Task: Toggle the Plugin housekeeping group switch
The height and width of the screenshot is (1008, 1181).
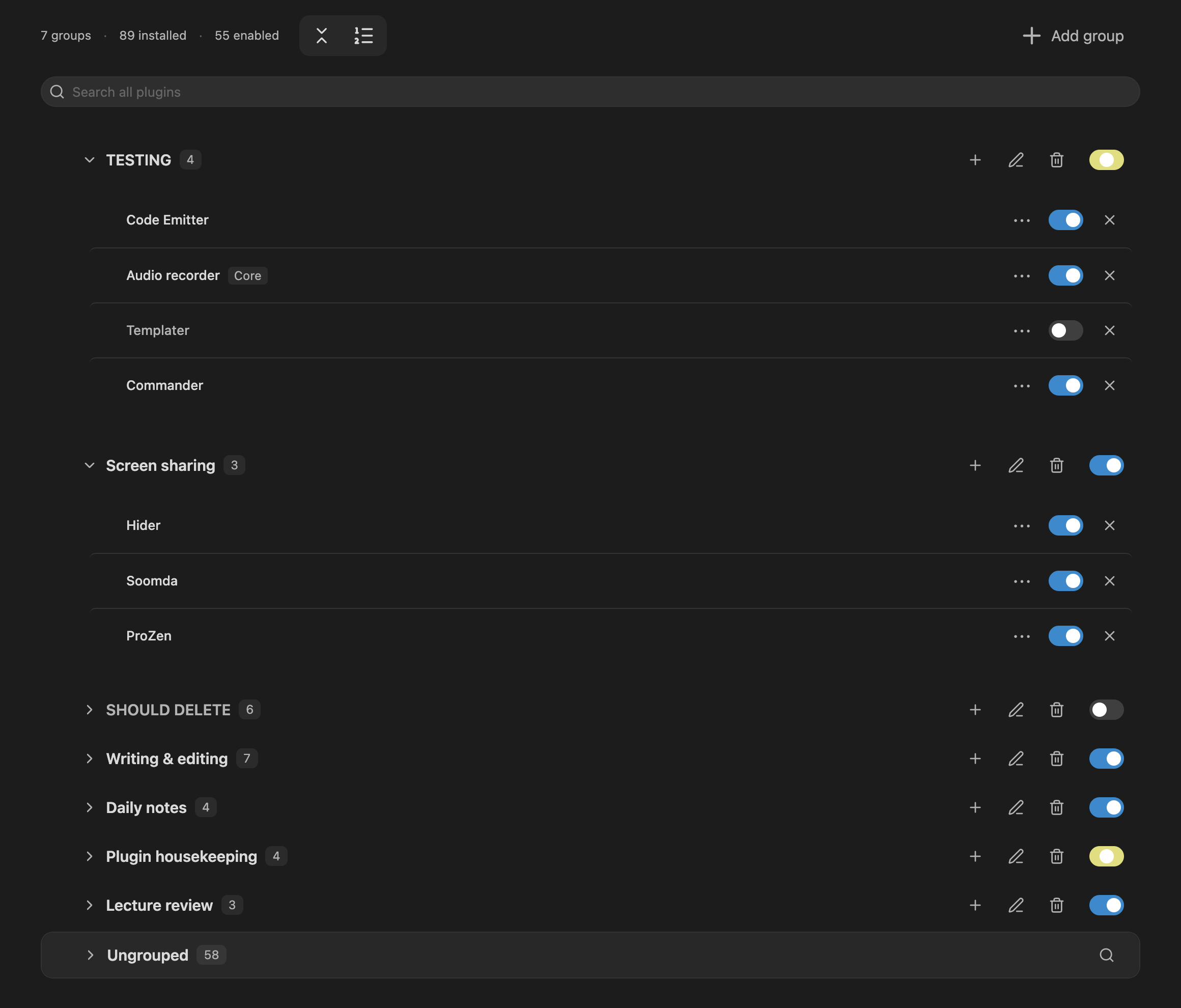Action: [1106, 856]
